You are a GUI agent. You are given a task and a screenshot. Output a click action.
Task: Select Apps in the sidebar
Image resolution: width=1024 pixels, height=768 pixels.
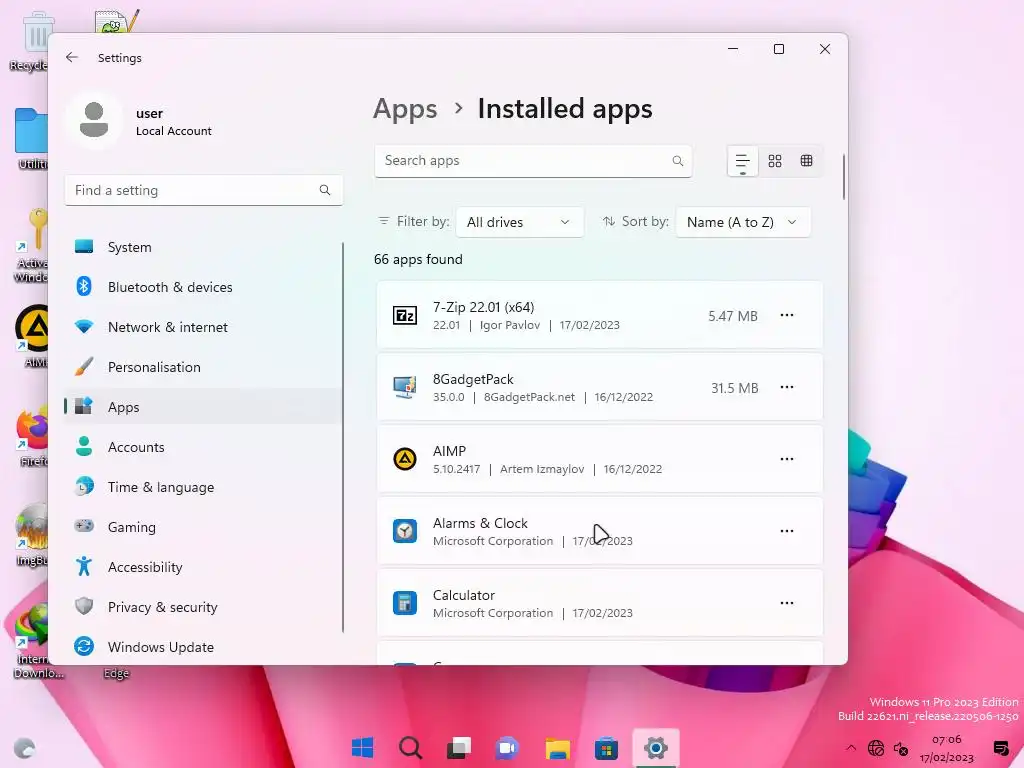(x=203, y=407)
